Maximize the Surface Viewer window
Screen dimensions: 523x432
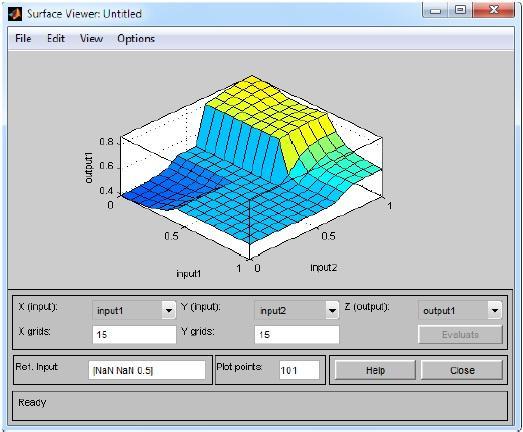460,10
